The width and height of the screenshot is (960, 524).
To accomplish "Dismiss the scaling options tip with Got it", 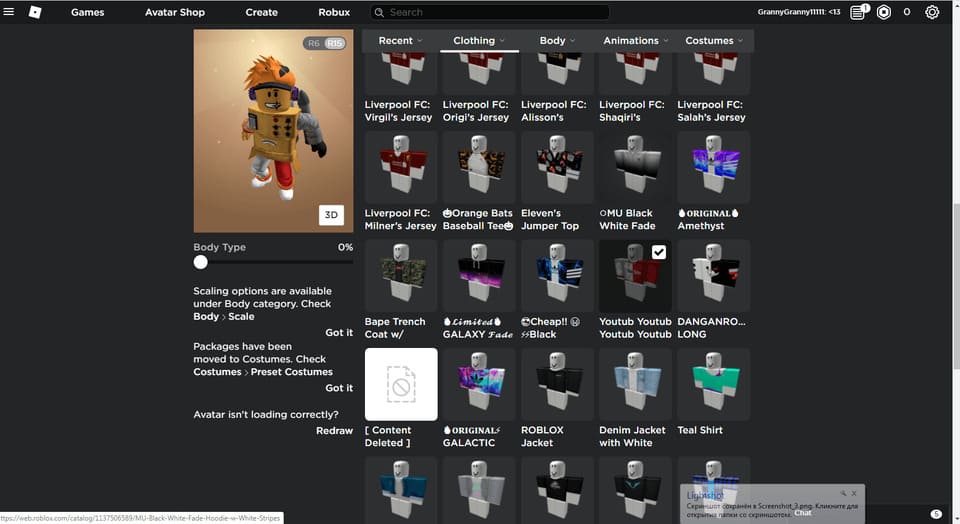I will tap(339, 333).
